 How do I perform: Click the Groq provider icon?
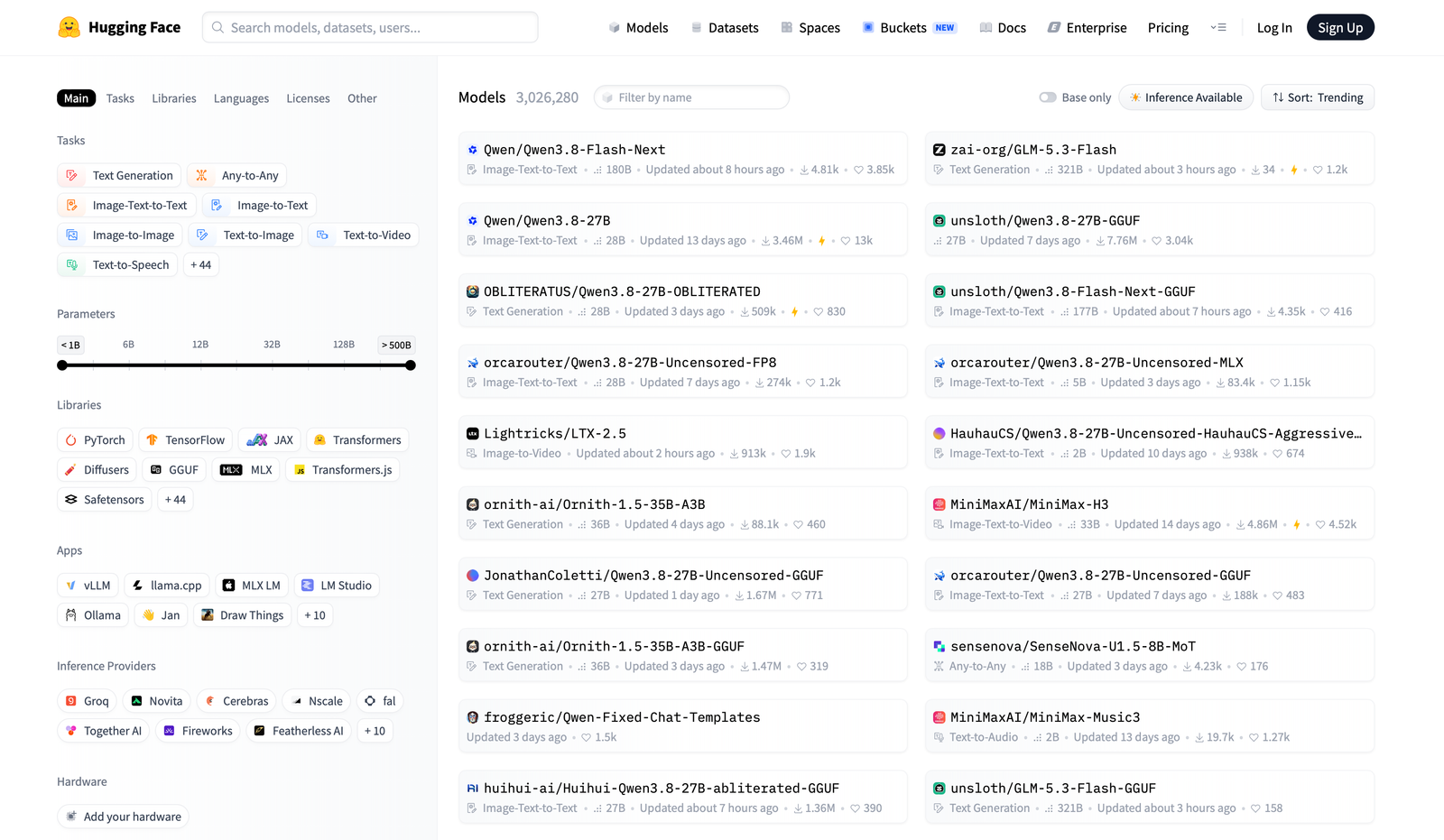[x=71, y=701]
